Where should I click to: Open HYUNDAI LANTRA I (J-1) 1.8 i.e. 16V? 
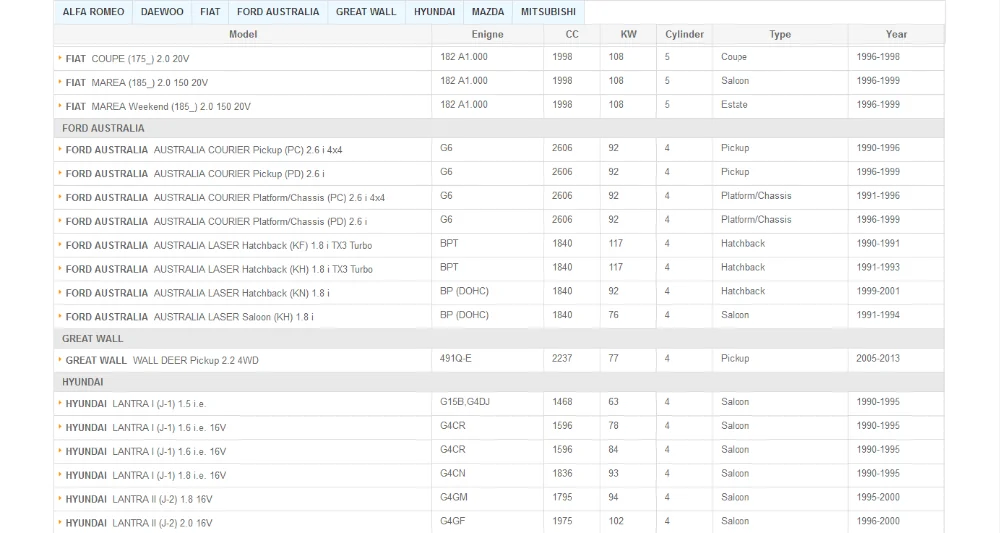[x=145, y=476]
